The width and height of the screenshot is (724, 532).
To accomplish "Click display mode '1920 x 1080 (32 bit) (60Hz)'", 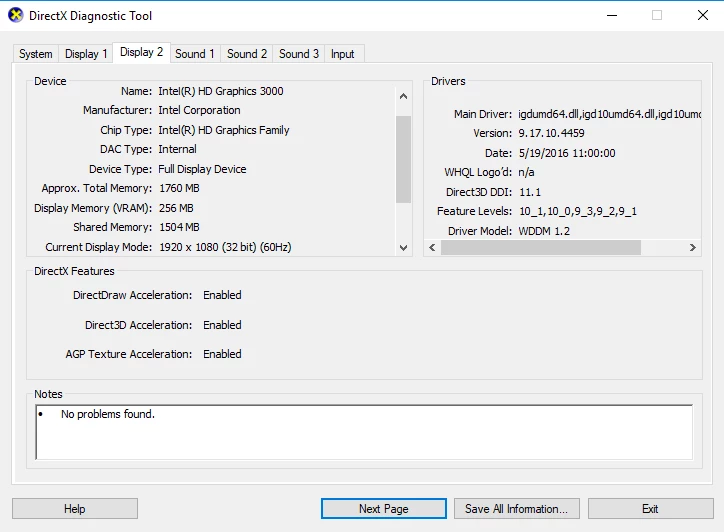I will 225,247.
